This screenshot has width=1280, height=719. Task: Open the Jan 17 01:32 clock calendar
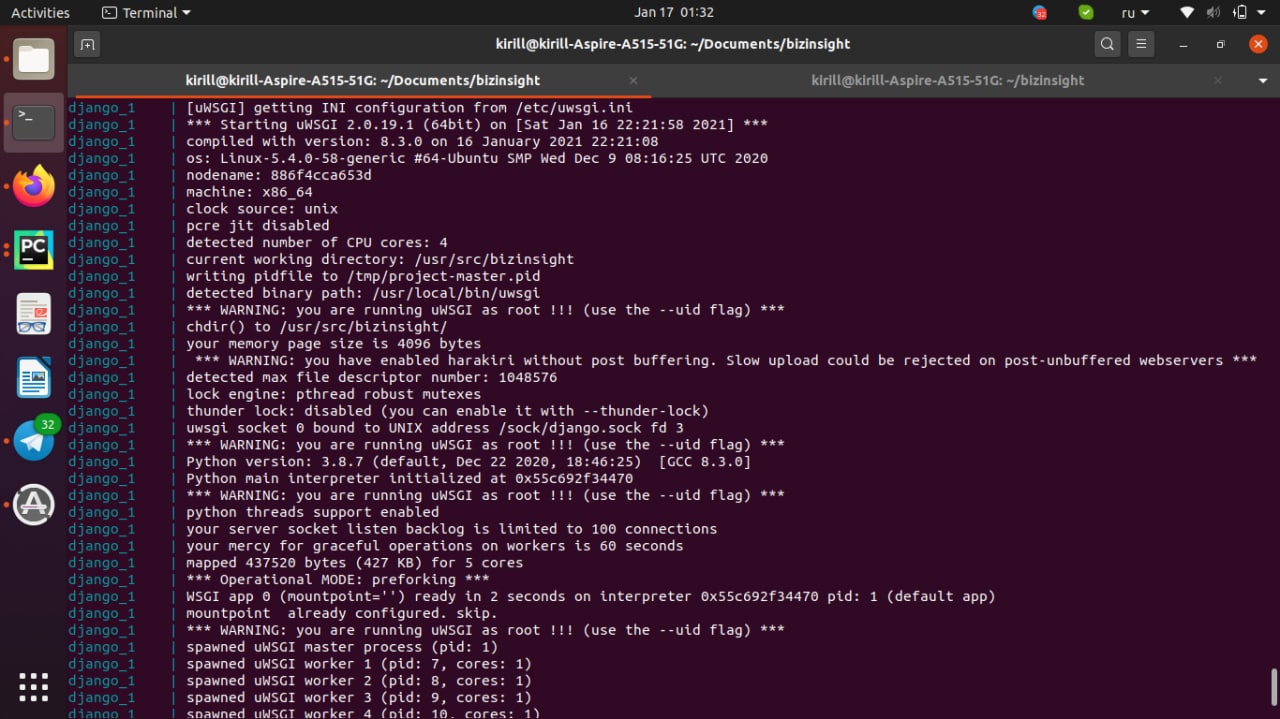coord(674,13)
